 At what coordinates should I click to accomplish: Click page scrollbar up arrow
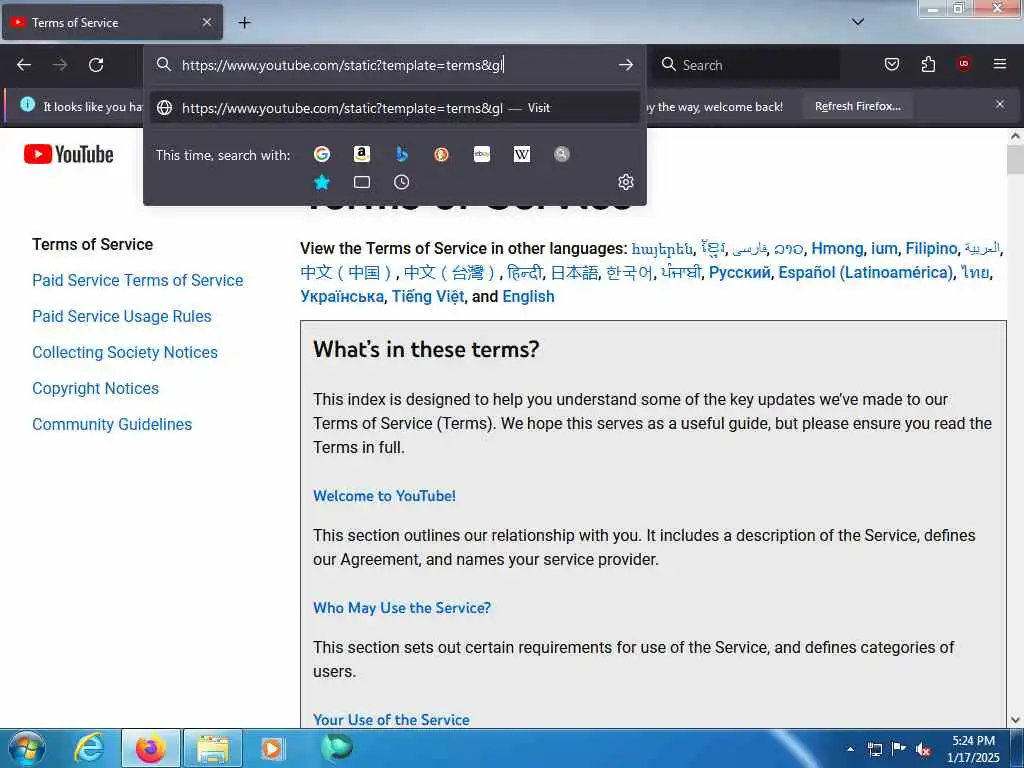click(1015, 136)
